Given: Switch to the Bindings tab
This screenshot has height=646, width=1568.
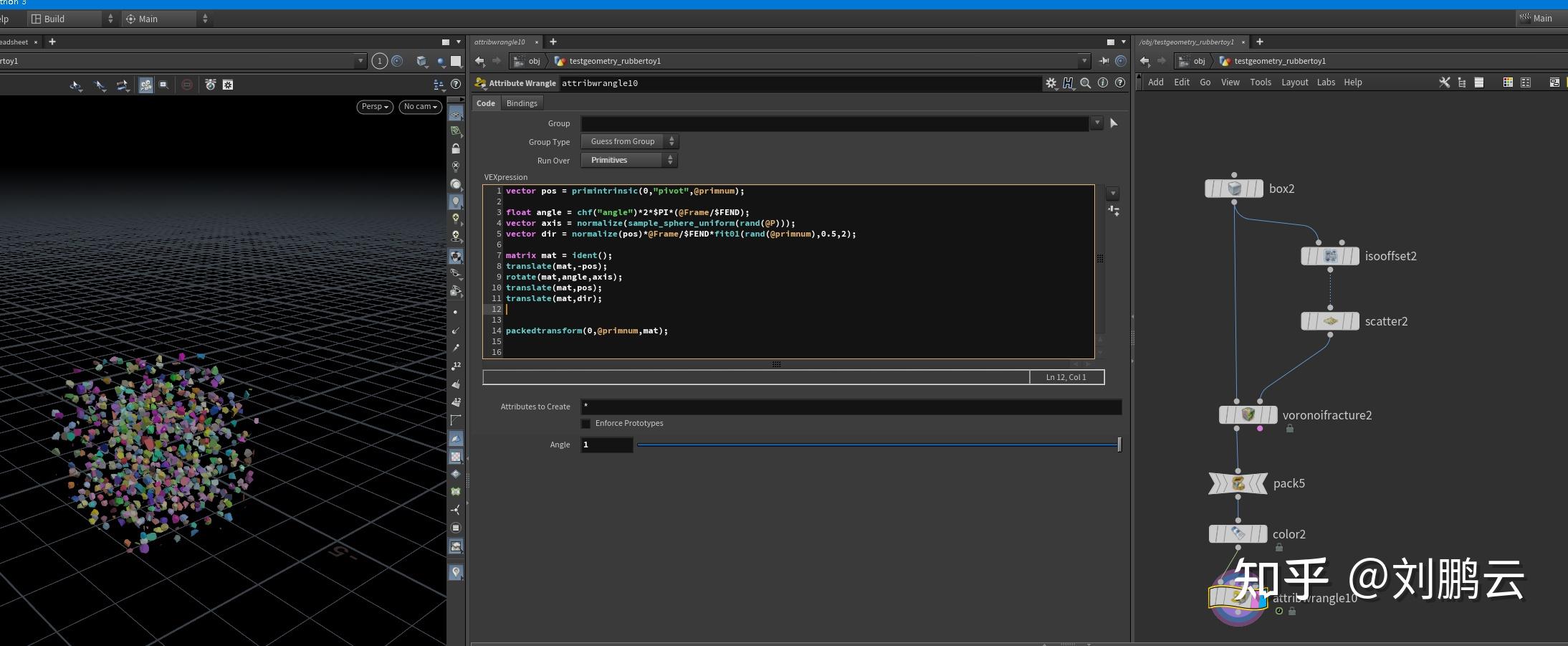Looking at the screenshot, I should tap(521, 103).
